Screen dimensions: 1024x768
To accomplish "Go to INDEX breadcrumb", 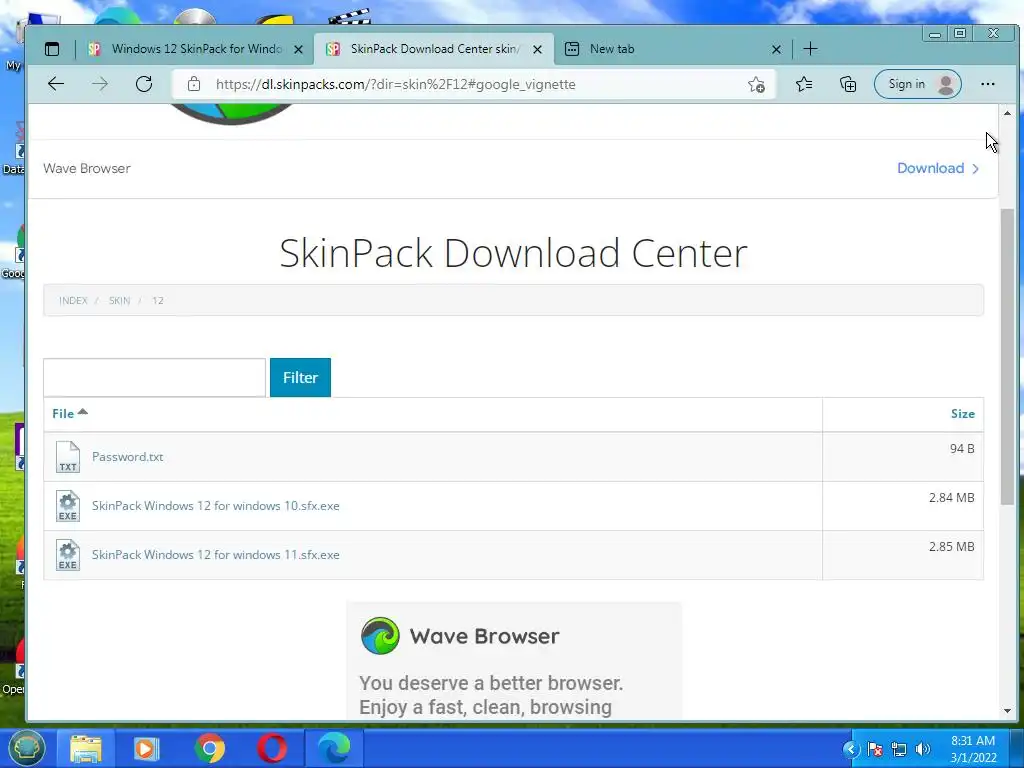I will 73,300.
